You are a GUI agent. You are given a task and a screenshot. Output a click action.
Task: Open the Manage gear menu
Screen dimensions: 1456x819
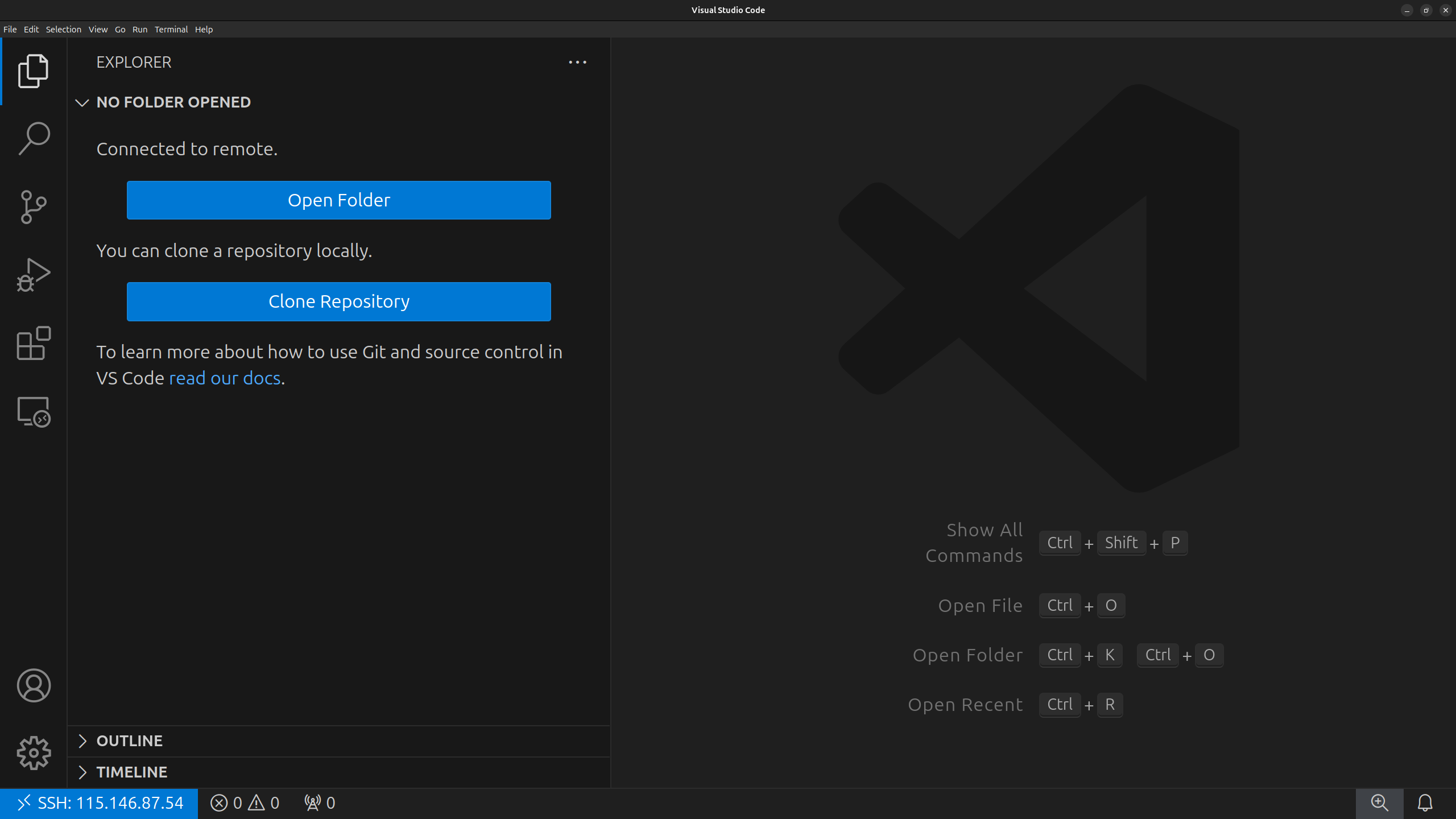[x=34, y=753]
